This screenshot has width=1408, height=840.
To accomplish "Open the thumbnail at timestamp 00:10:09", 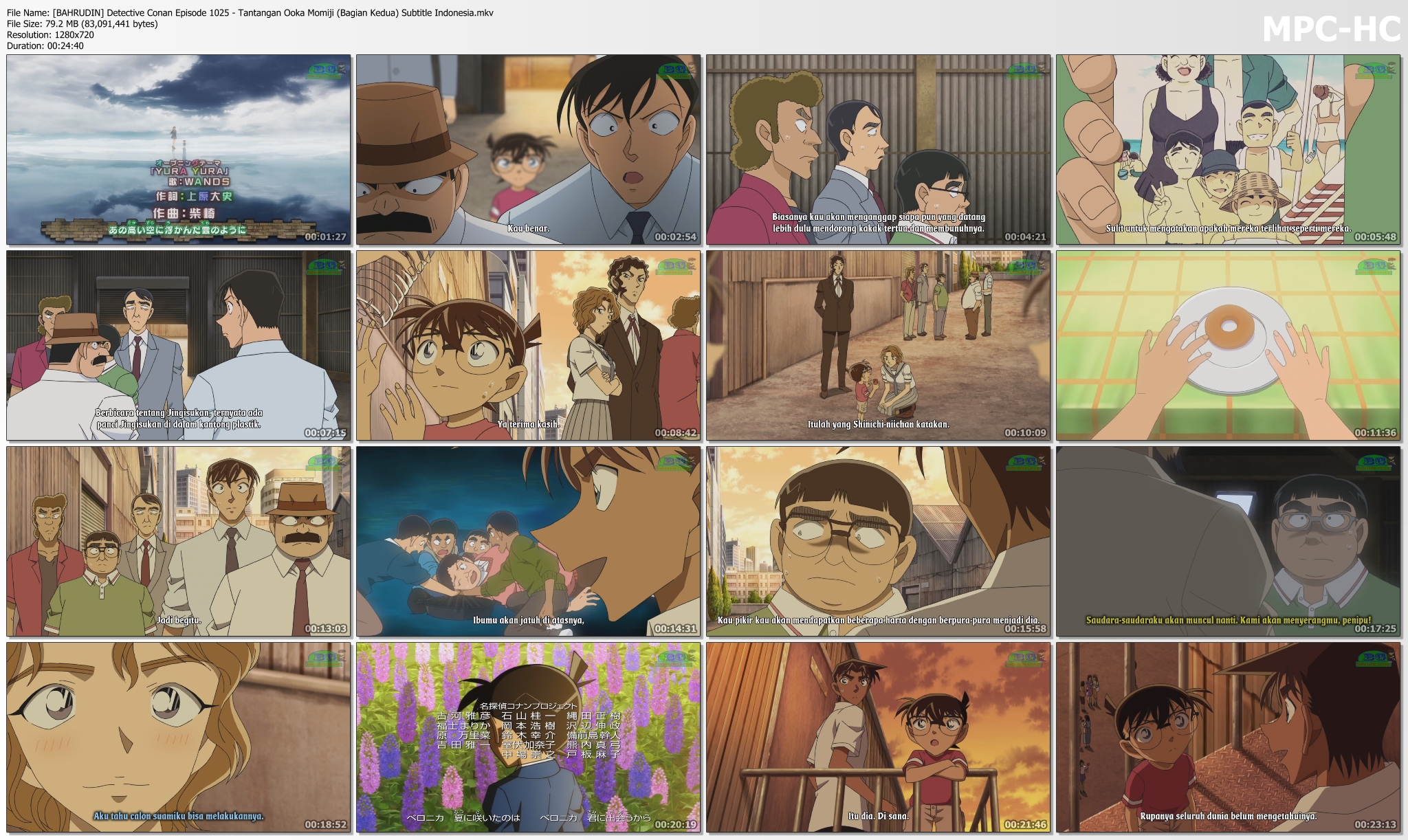I will (x=879, y=345).
